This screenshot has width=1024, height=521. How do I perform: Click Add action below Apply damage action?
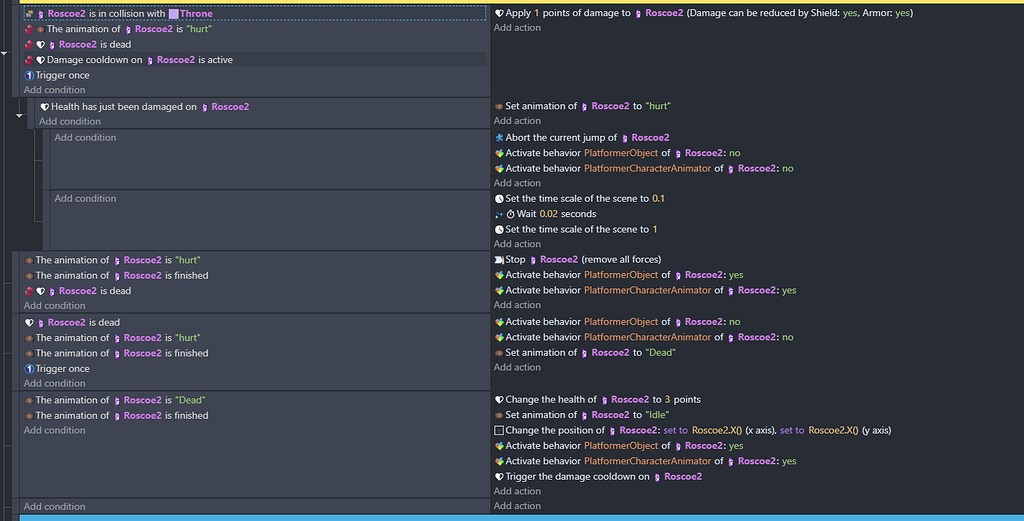pyautogui.click(x=517, y=28)
